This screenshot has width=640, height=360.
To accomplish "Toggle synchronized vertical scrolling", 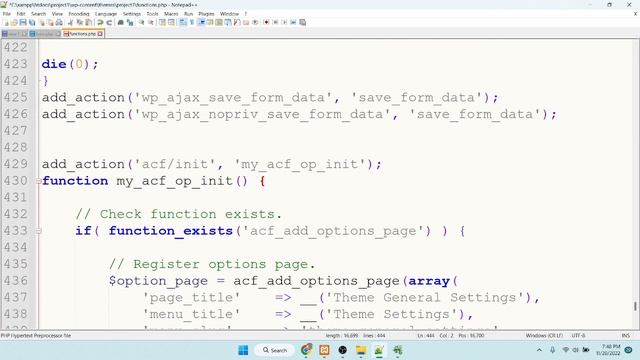I will (162, 22).
